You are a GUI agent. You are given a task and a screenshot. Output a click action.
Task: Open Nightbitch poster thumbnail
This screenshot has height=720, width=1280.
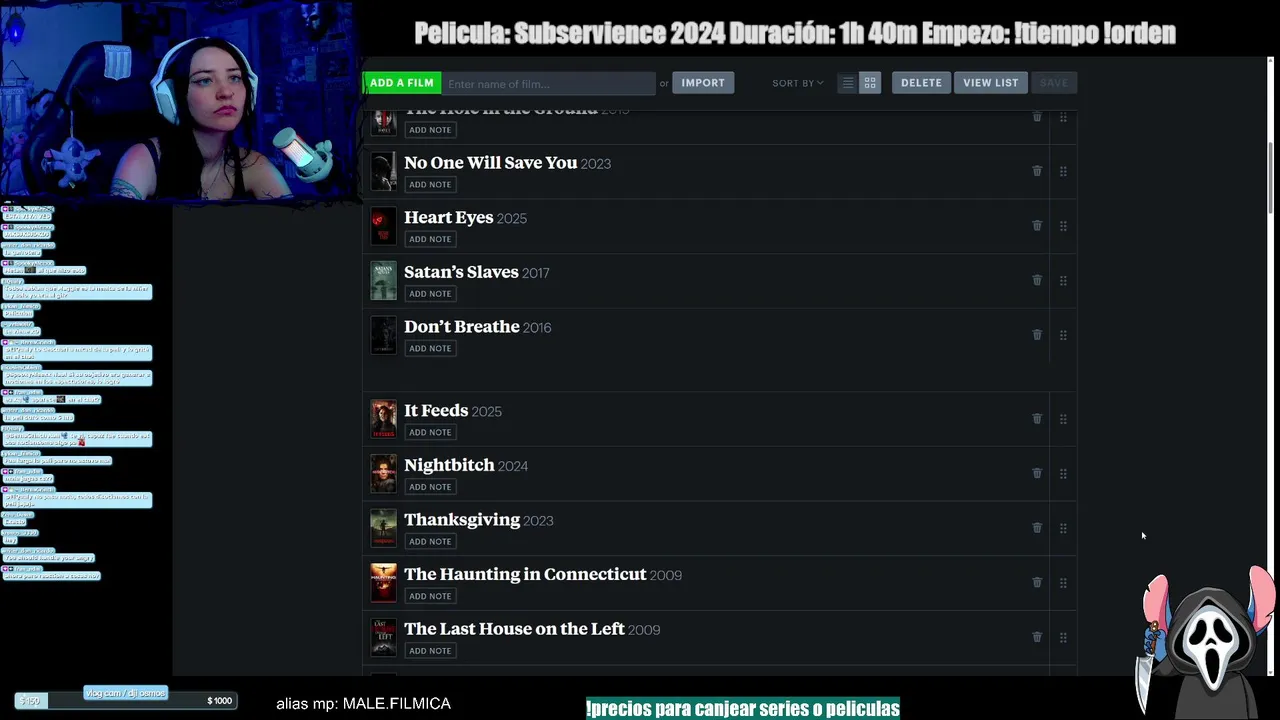tap(383, 474)
